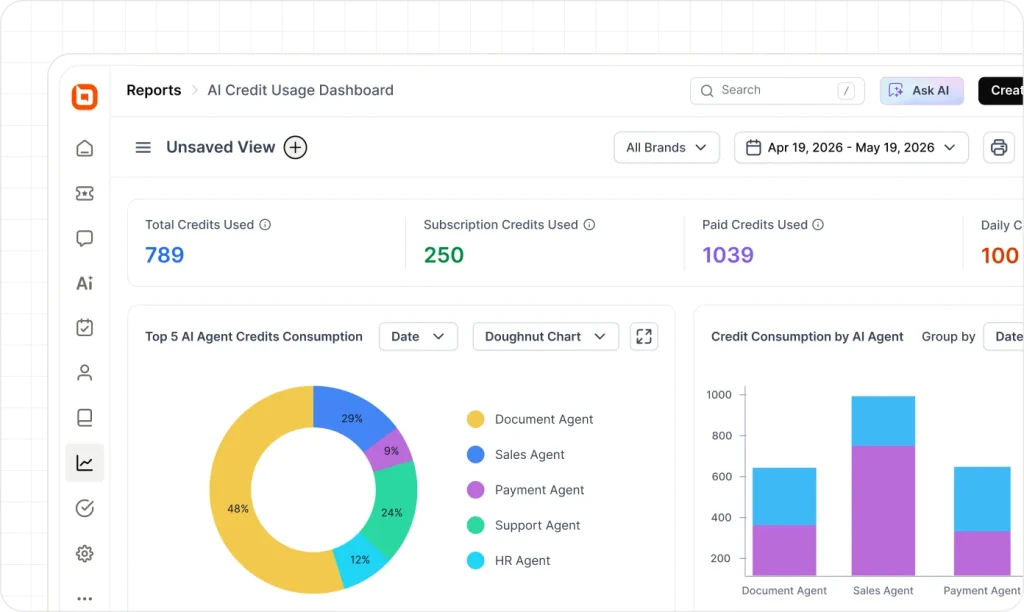Click the Sales Agent bar's blue section
This screenshot has width=1024, height=612.
[883, 421]
